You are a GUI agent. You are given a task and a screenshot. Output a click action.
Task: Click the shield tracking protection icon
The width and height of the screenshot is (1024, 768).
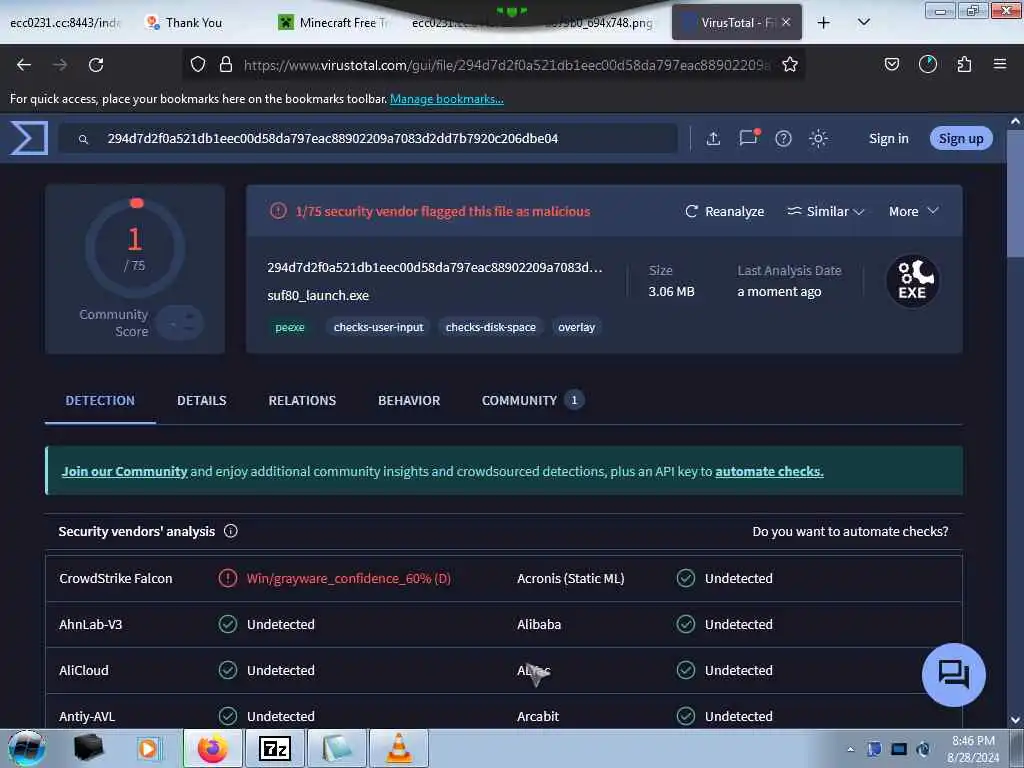pyautogui.click(x=198, y=64)
